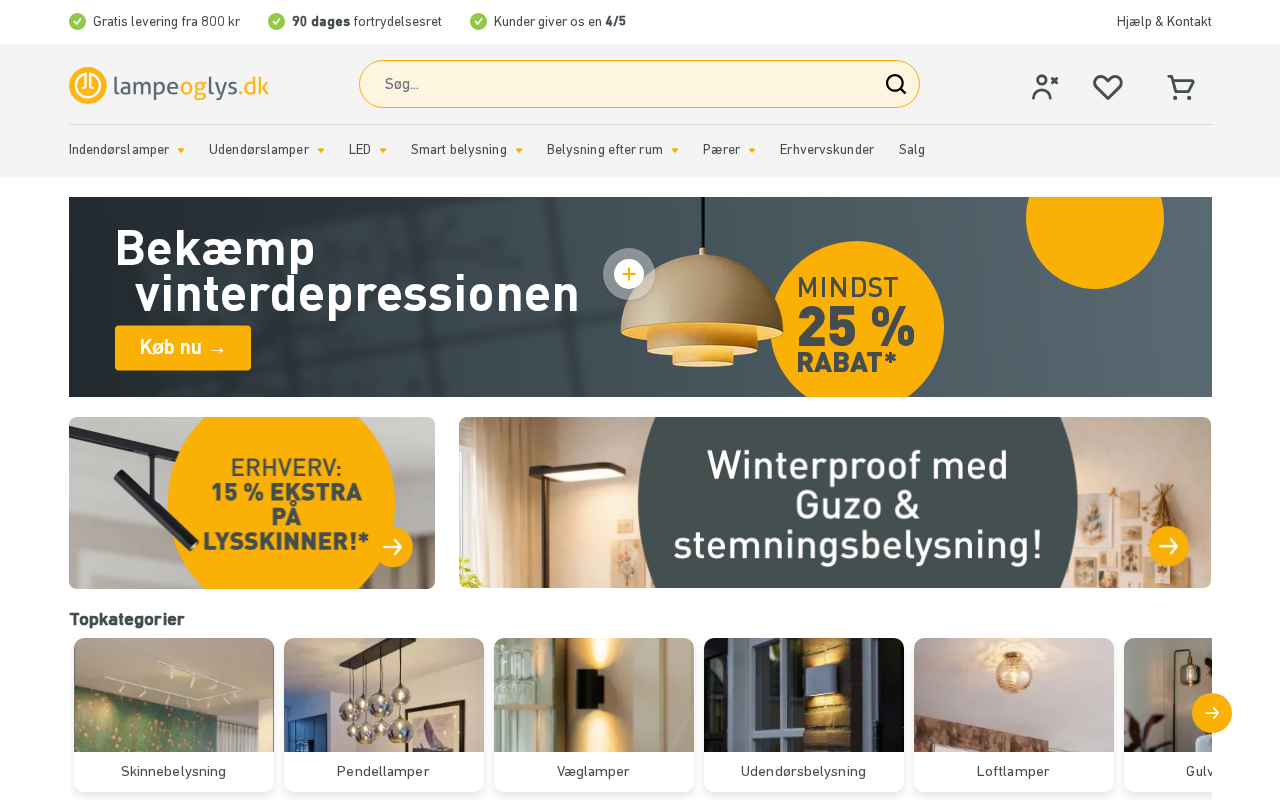This screenshot has width=1280, height=800.
Task: Open the Salg menu item
Action: 912,150
